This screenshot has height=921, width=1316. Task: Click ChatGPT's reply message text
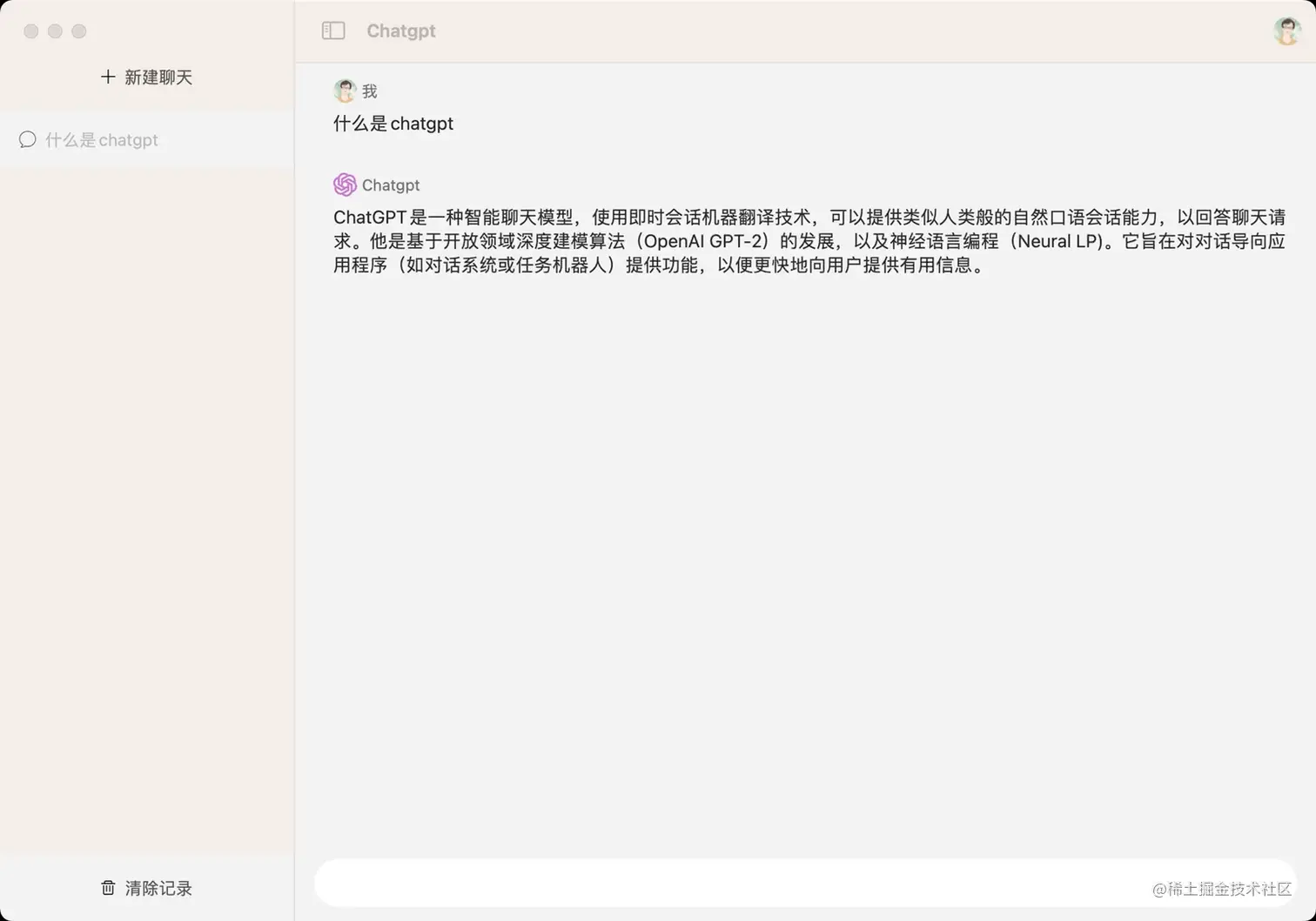click(809, 241)
